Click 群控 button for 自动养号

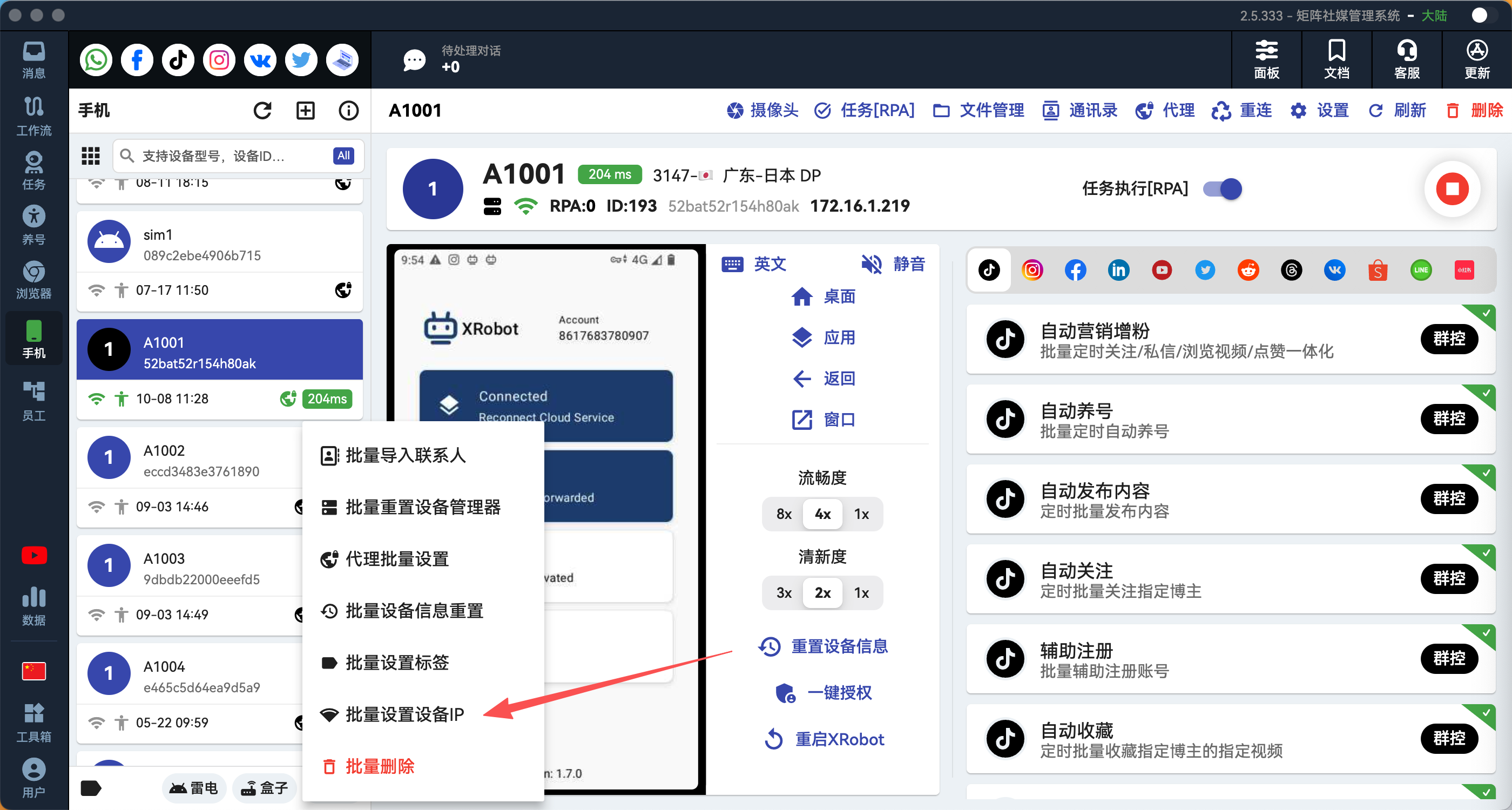[1449, 419]
